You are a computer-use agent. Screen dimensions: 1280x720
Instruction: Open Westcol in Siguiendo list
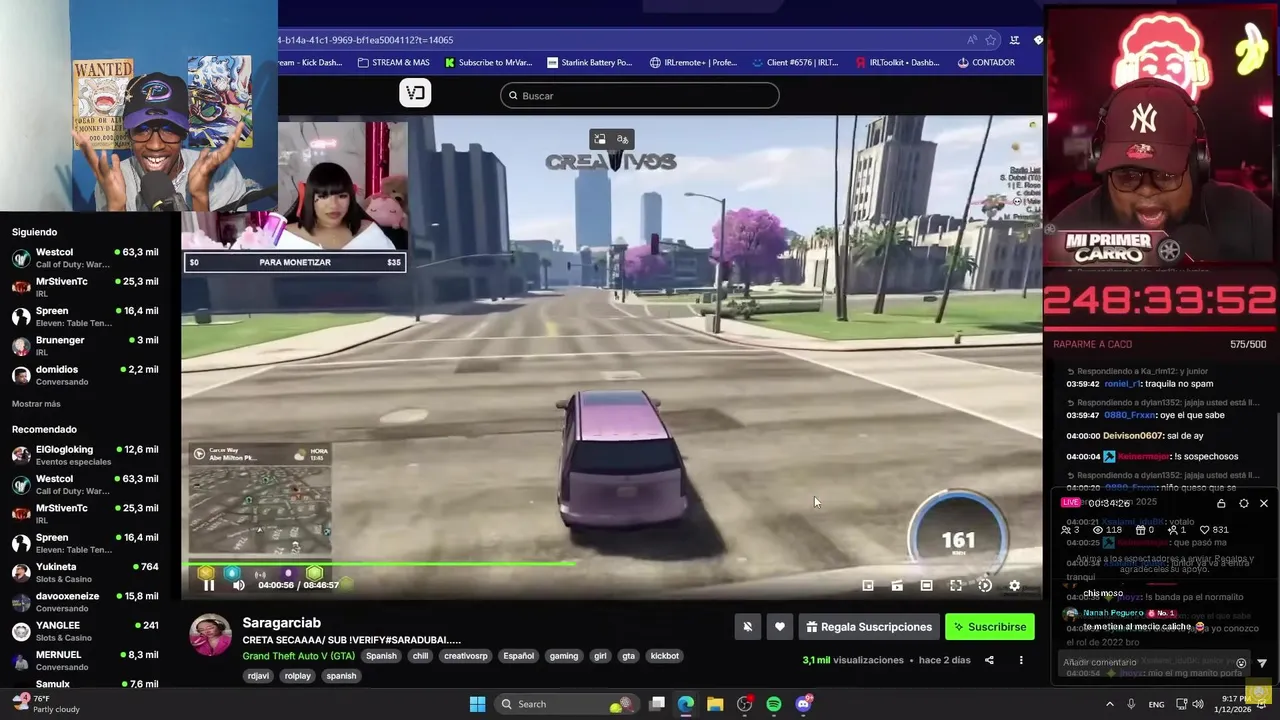pos(85,258)
